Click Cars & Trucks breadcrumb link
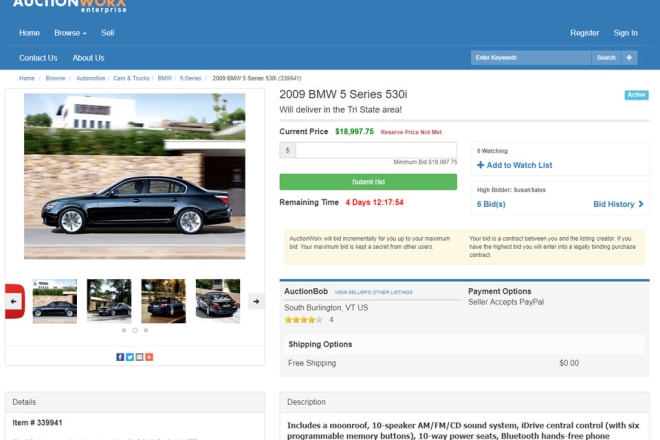This screenshot has height=440, width=660. (x=131, y=78)
